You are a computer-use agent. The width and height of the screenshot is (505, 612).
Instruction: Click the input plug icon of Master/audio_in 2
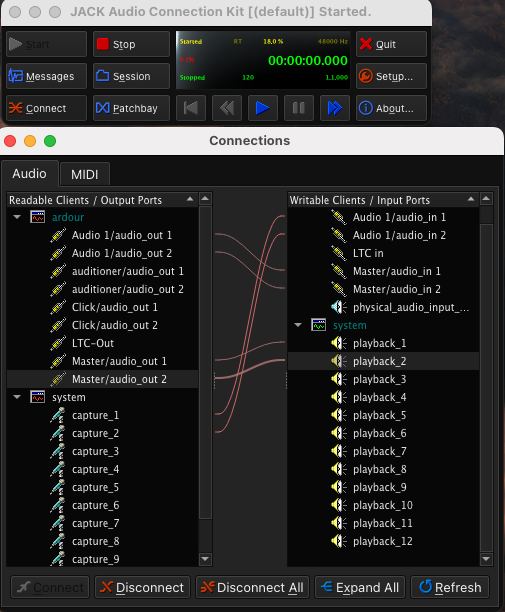(339, 289)
